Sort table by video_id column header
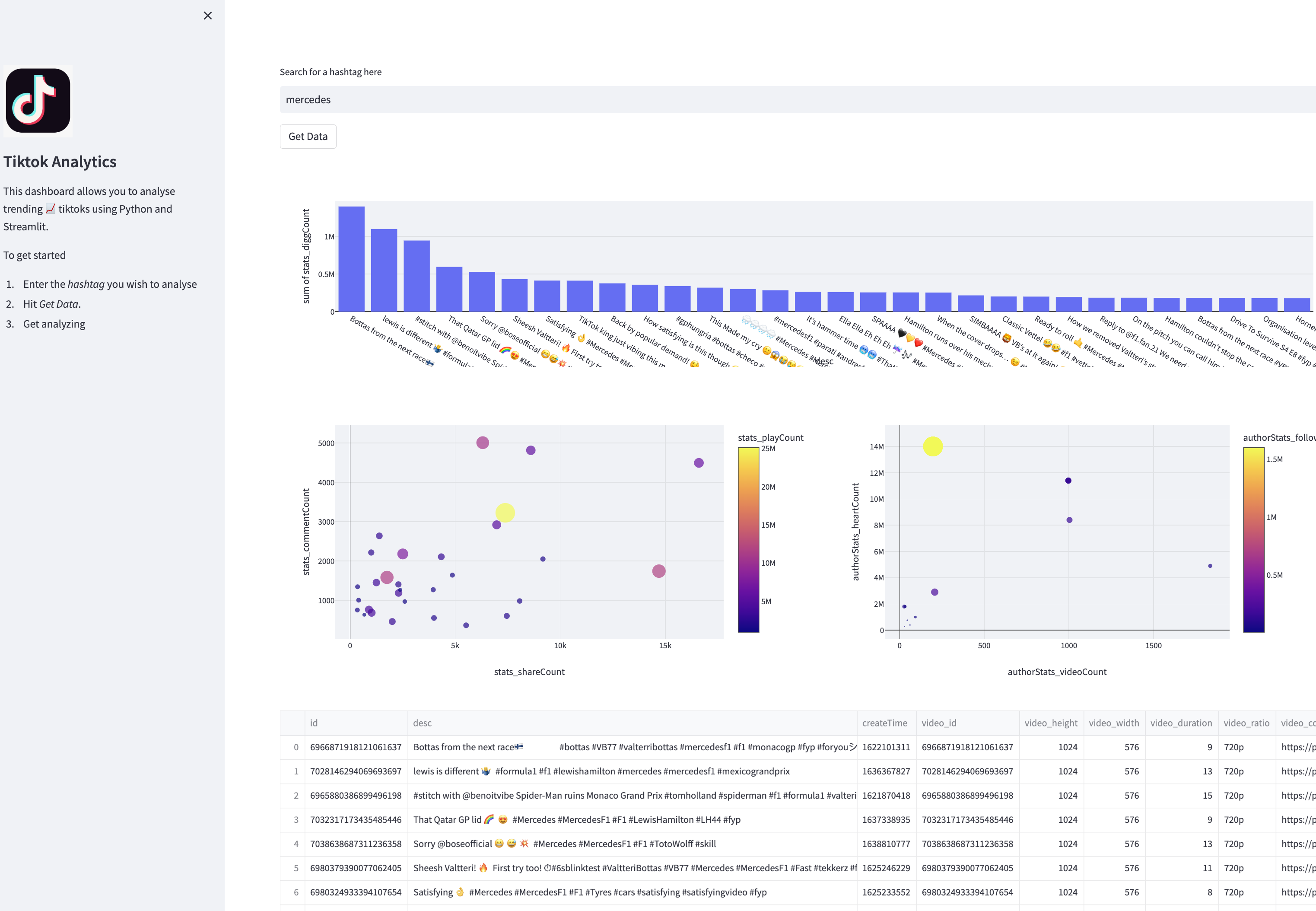The image size is (1316, 911). 968,723
